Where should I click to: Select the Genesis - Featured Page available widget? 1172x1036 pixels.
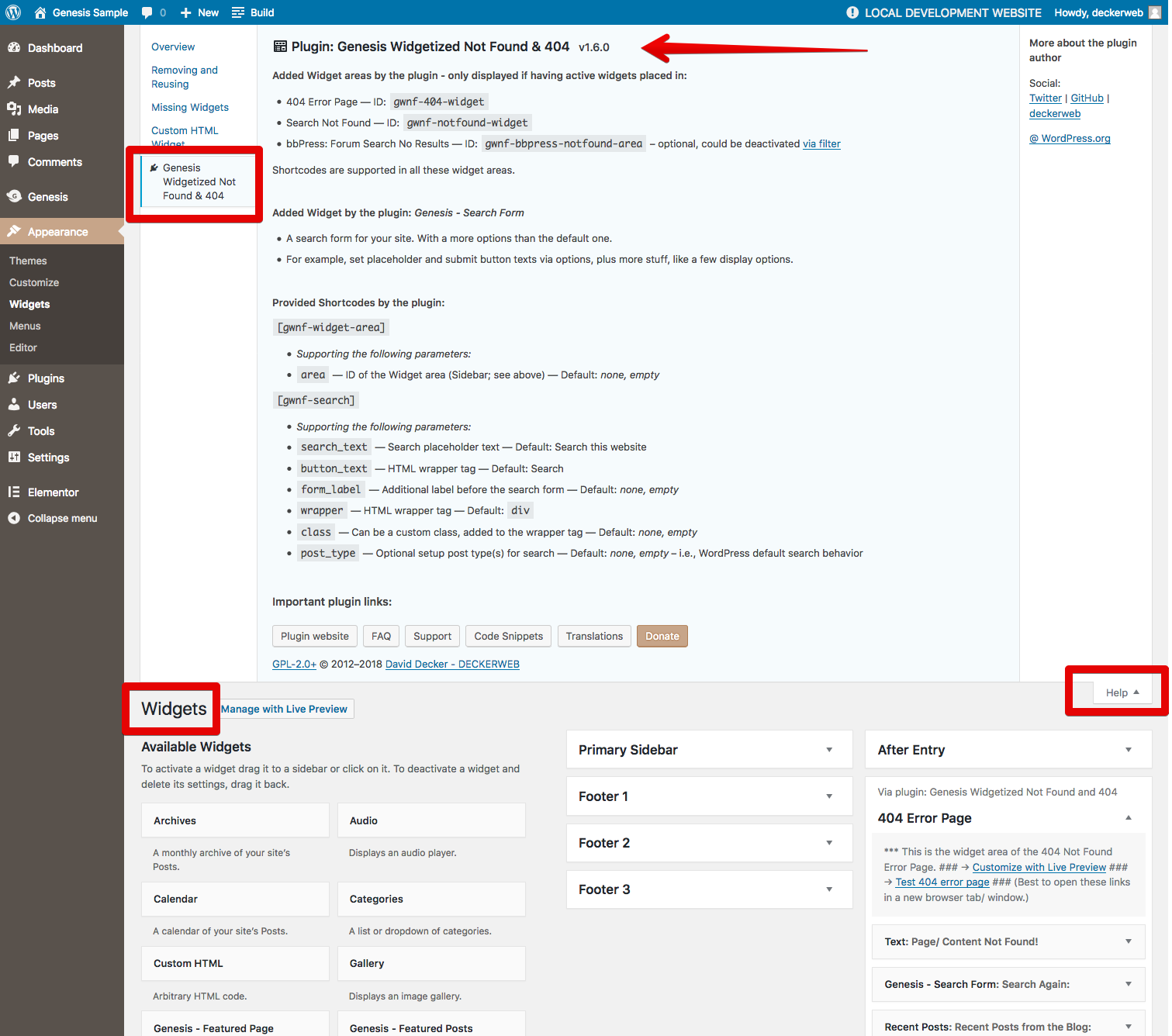[x=235, y=1024]
